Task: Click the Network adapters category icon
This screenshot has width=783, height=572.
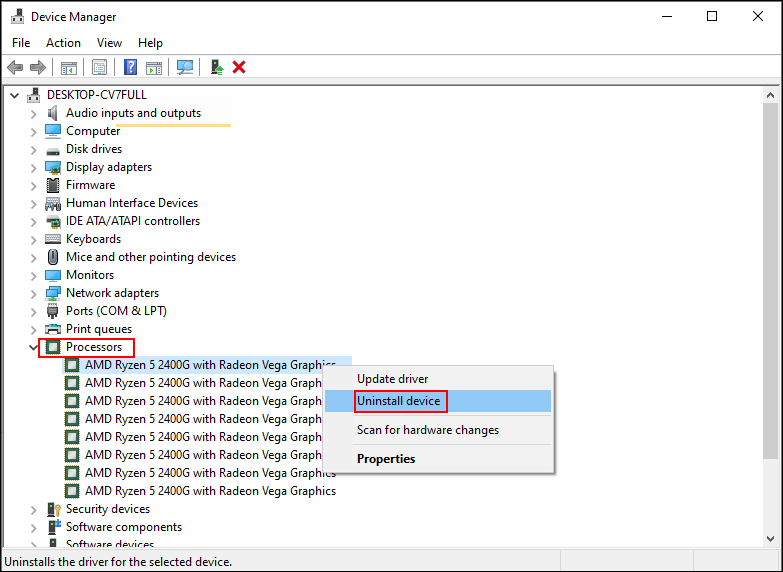Action: [52, 293]
